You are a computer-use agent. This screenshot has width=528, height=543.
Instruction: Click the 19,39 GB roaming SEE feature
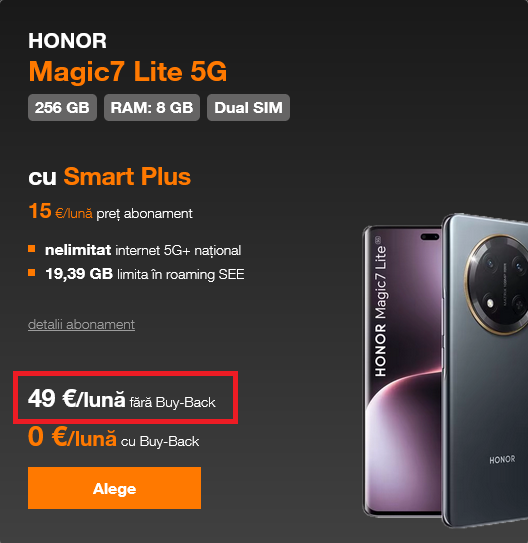[145, 274]
